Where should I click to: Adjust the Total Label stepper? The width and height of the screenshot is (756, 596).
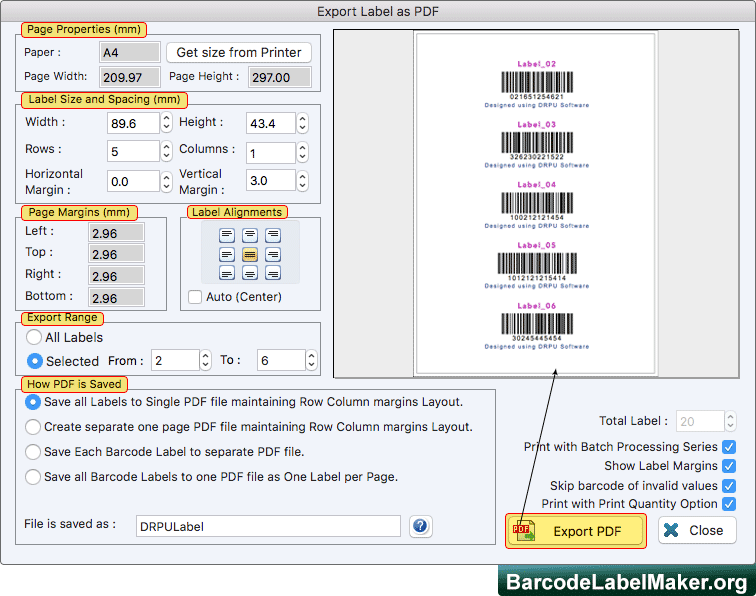point(730,421)
